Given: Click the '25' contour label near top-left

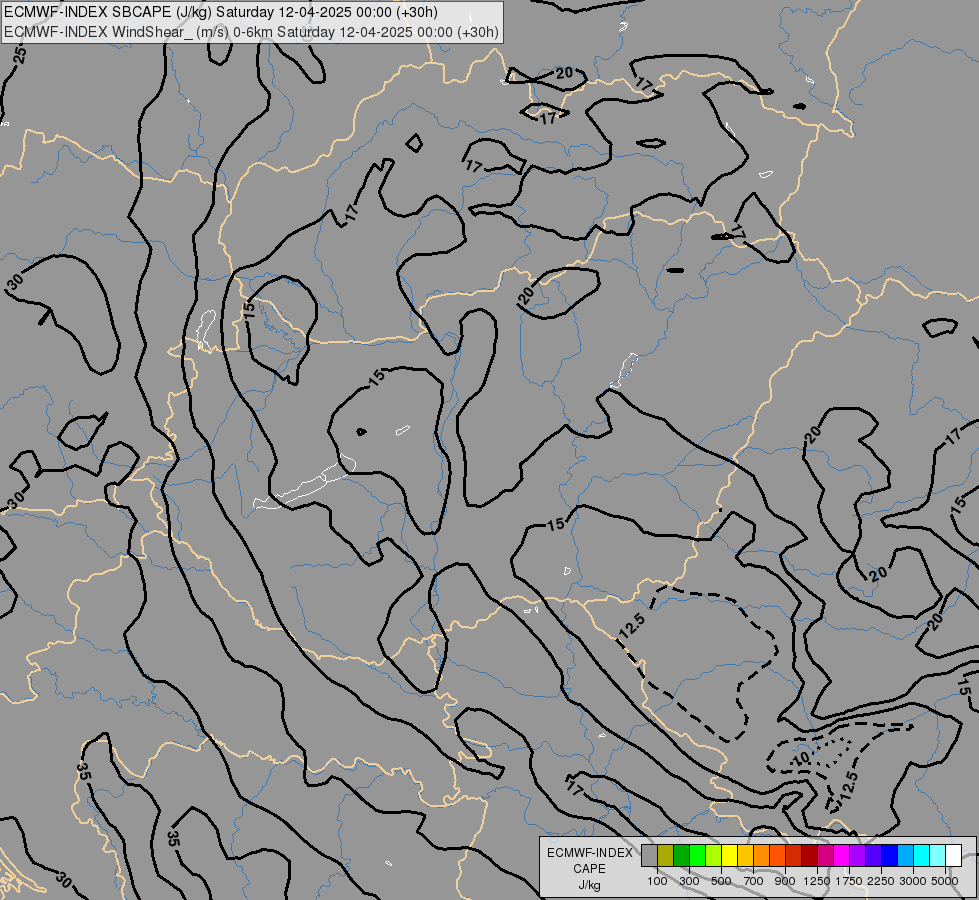Looking at the screenshot, I should click(x=20, y=55).
